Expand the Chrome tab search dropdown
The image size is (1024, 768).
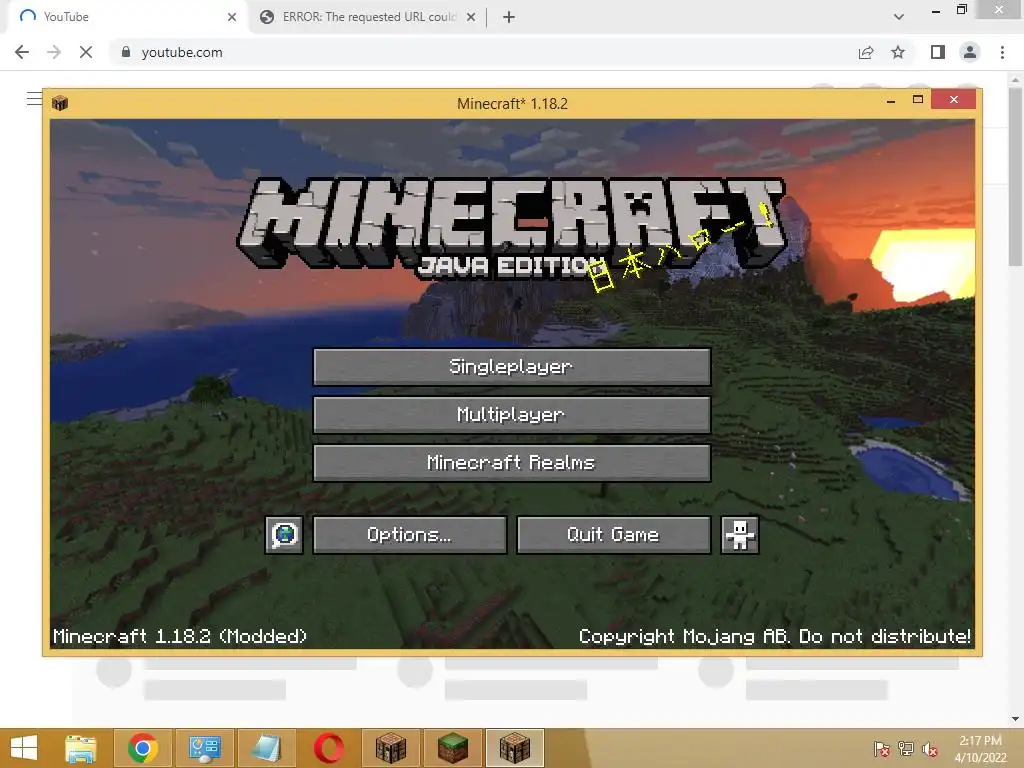[x=899, y=17]
